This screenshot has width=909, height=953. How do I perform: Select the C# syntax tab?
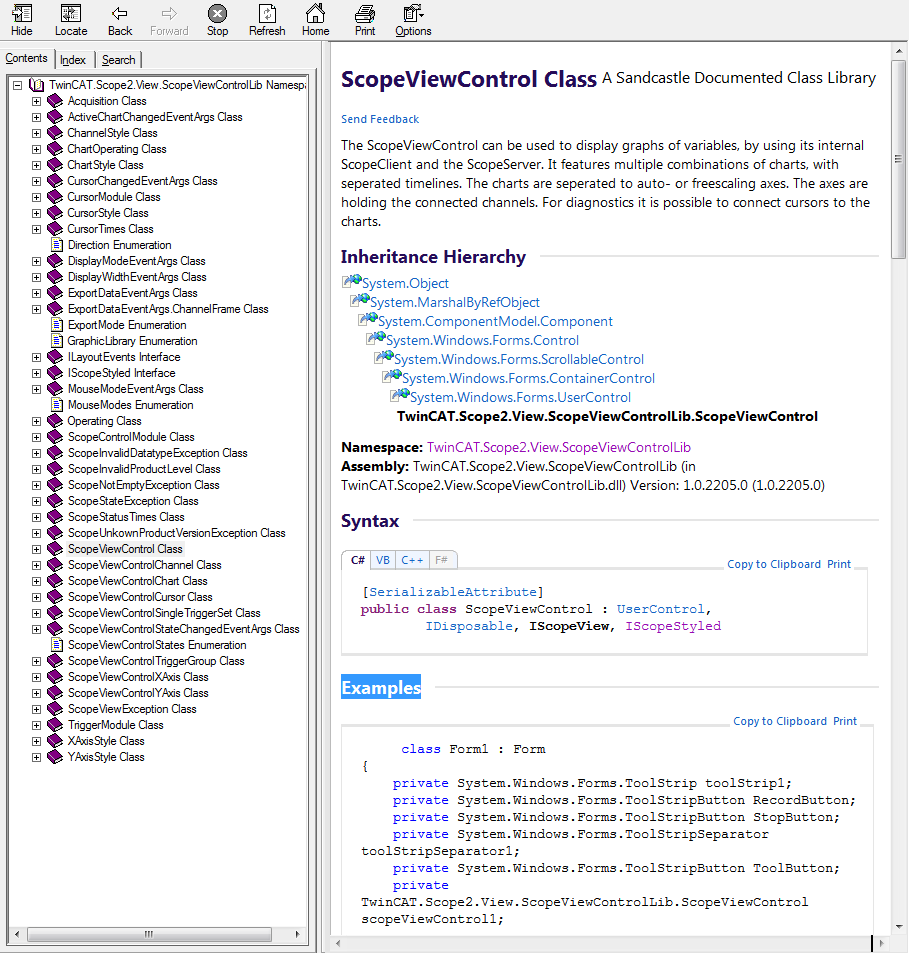(x=358, y=560)
